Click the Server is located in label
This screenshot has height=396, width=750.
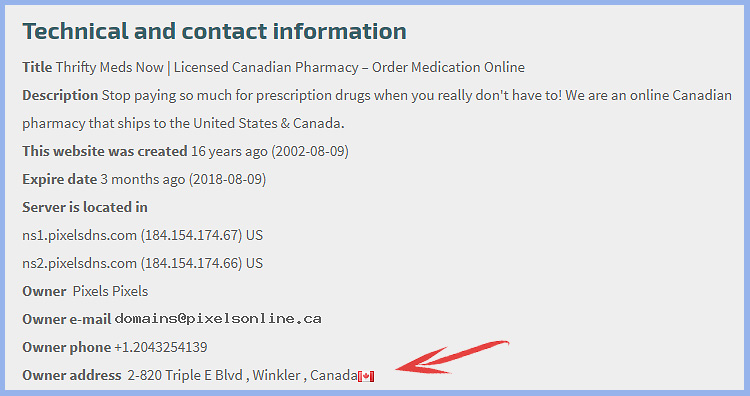(85, 207)
